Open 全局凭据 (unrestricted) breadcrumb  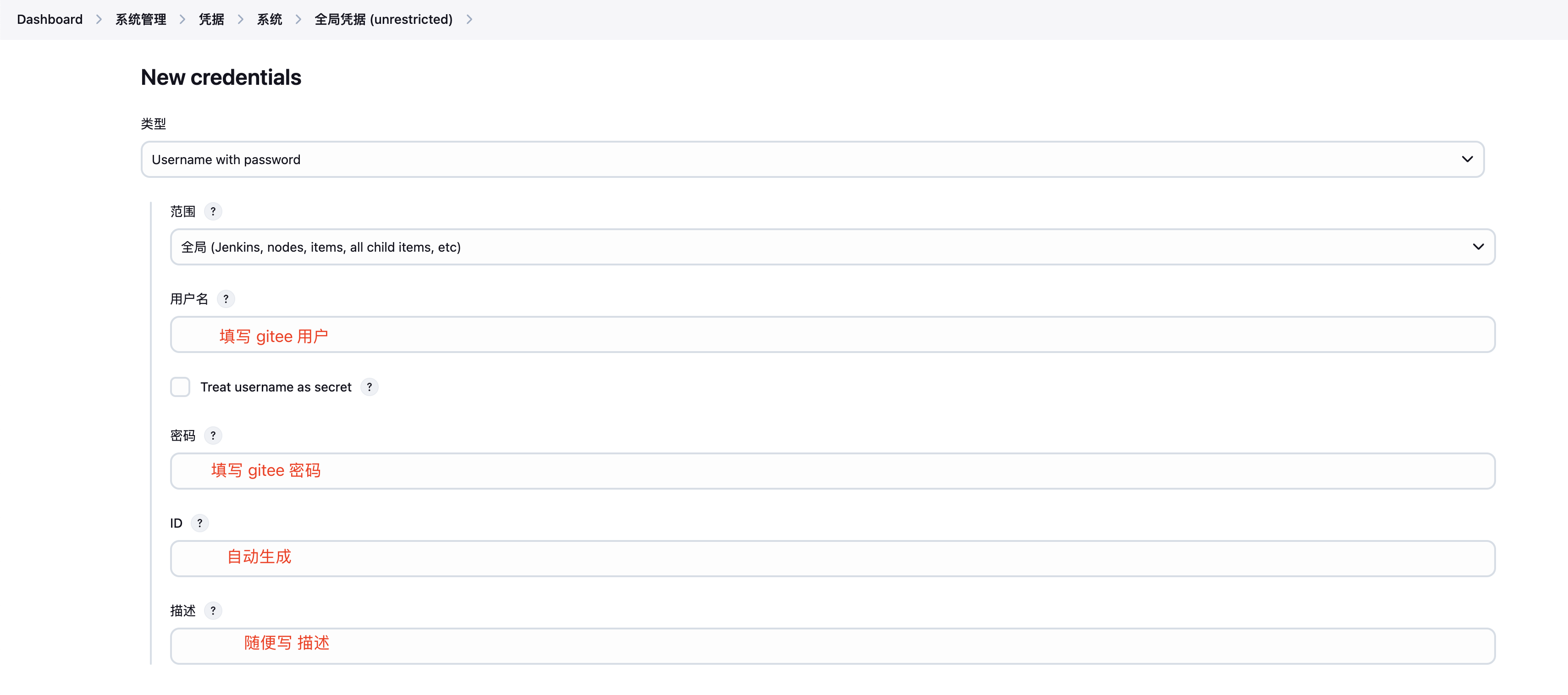383,19
